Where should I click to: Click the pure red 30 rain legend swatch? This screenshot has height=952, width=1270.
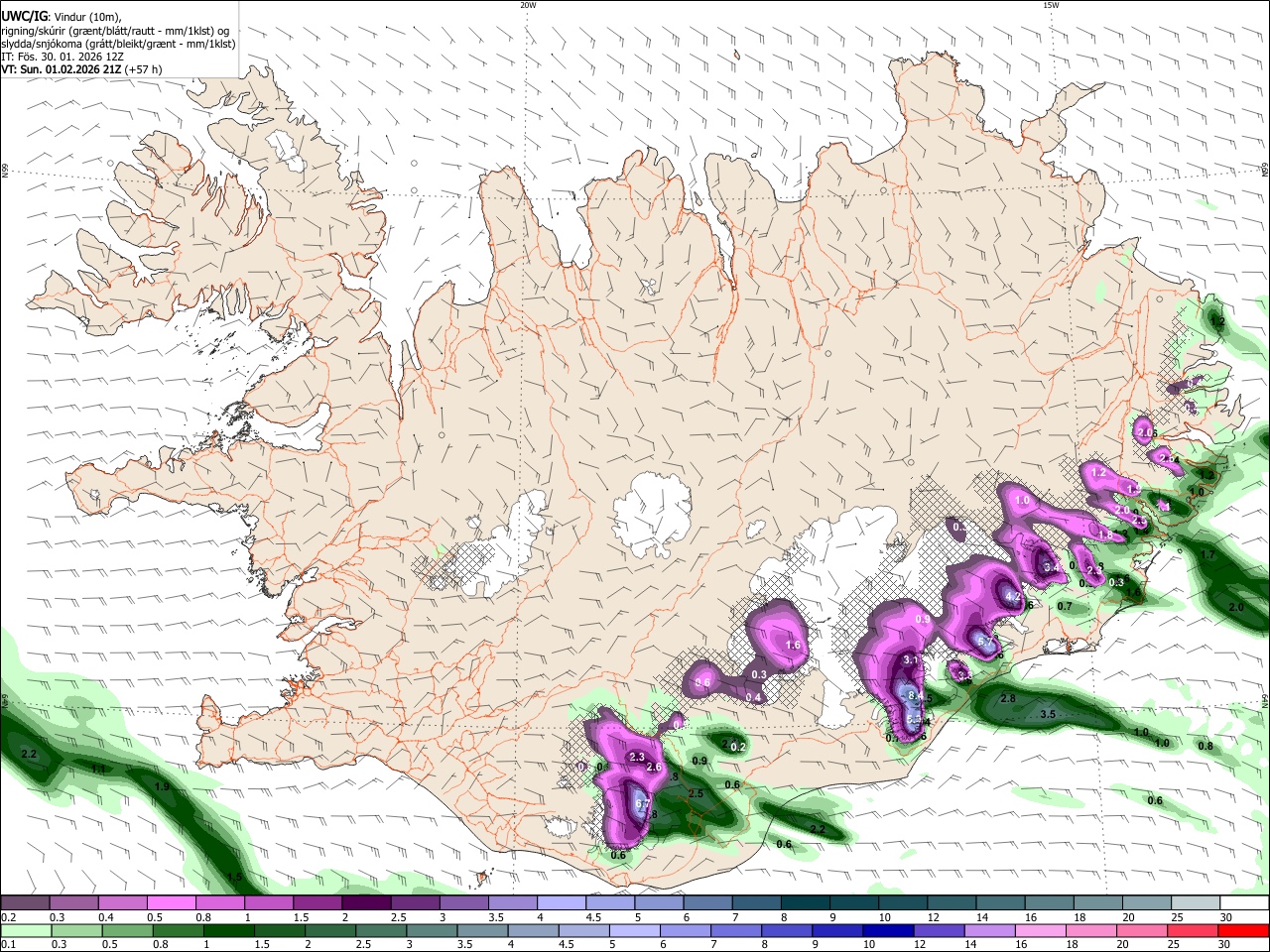click(x=1242, y=931)
